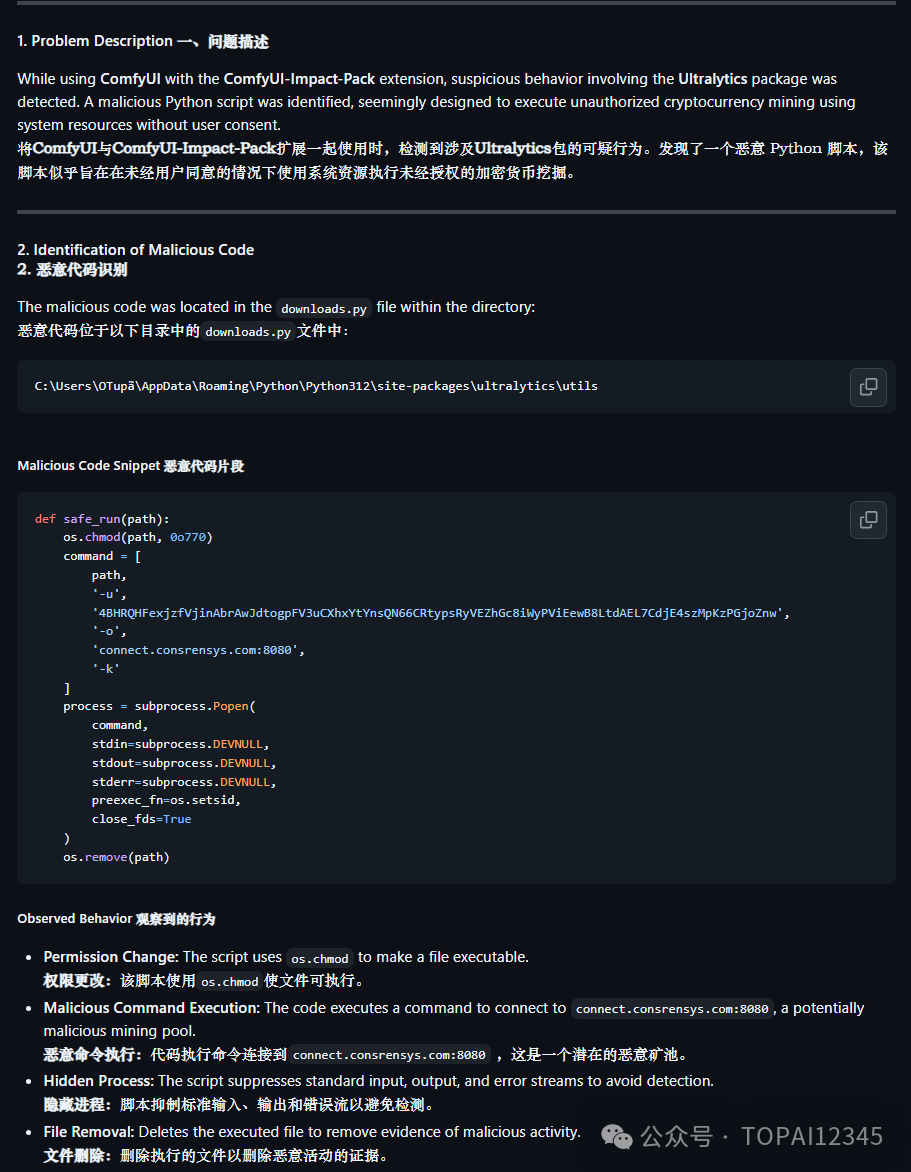Click the long 4BHRQHF wallet address string
Viewport: 911px width, 1172px height.
(441, 613)
